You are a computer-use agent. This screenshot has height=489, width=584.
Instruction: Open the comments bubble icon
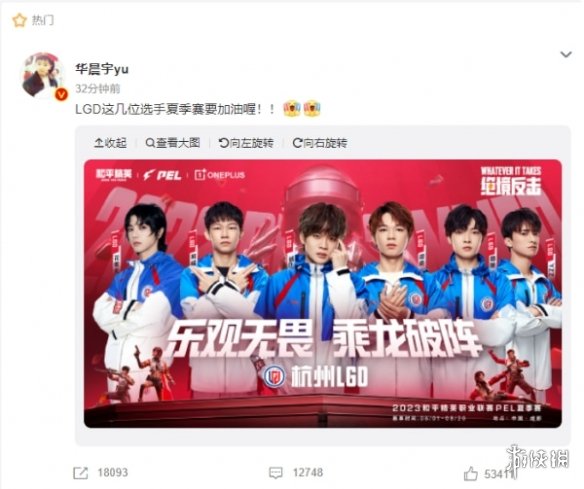[x=276, y=473]
